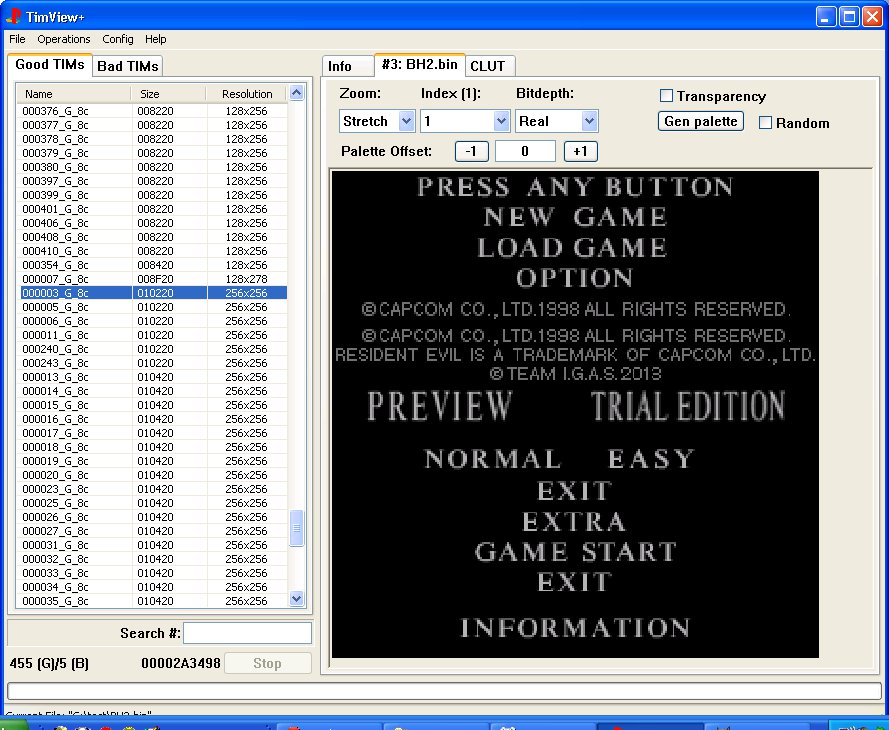
Task: Switch to the CLUT tab
Action: click(488, 66)
